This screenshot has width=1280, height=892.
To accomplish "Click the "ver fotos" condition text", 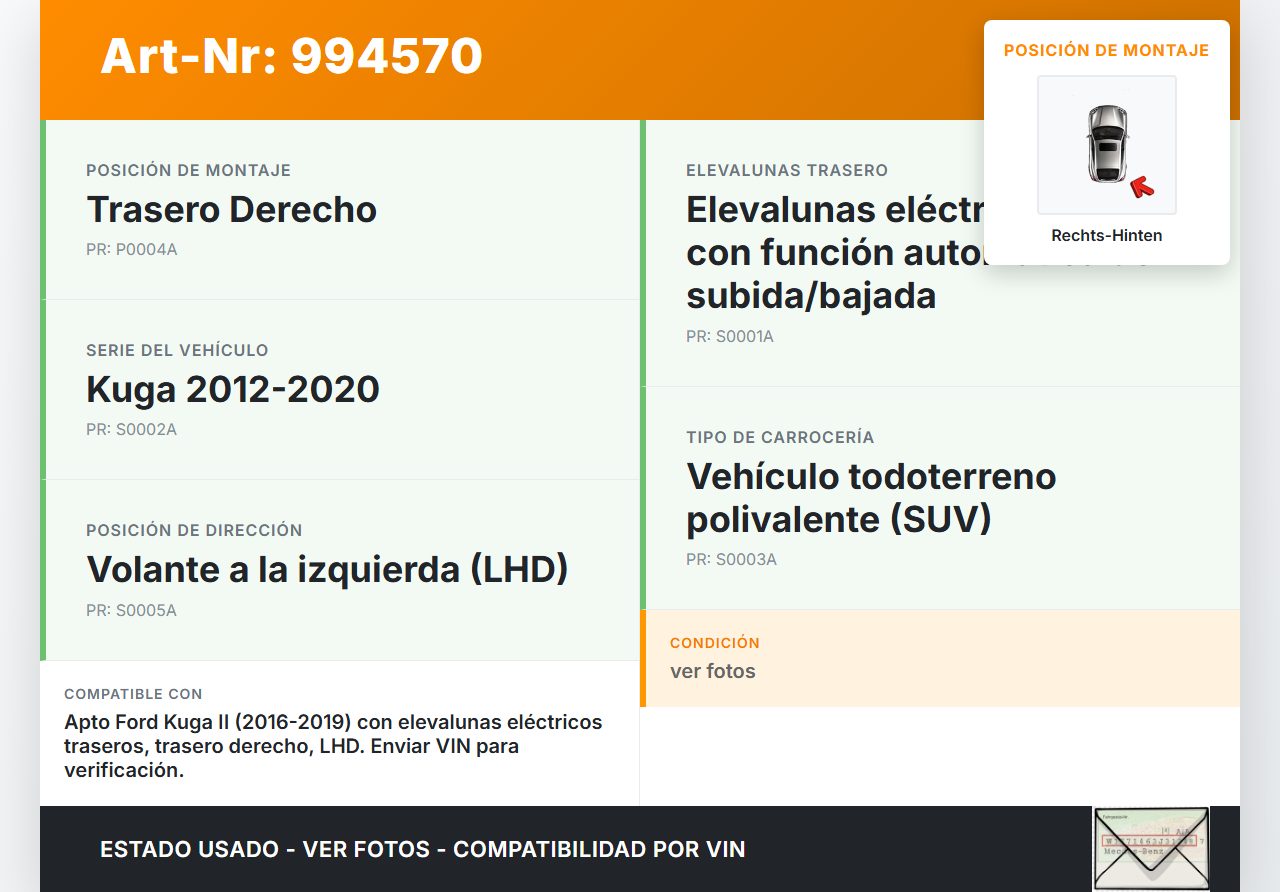I will coord(713,671).
